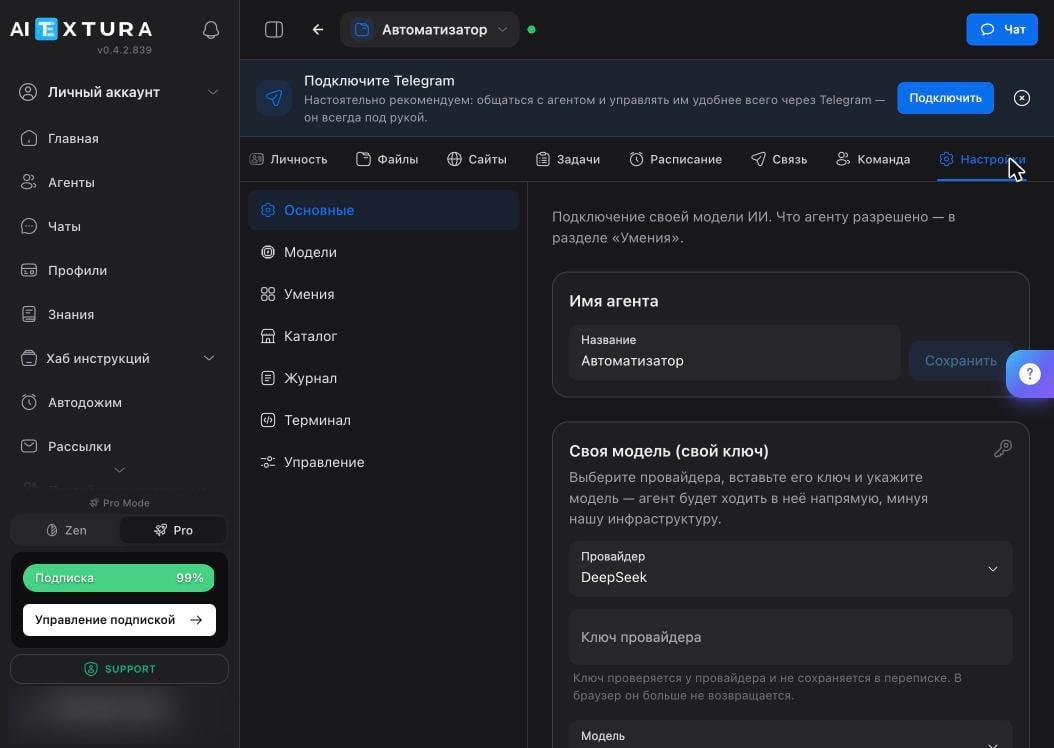This screenshot has width=1054, height=748.
Task: Click the Подключить button
Action: pyautogui.click(x=945, y=98)
